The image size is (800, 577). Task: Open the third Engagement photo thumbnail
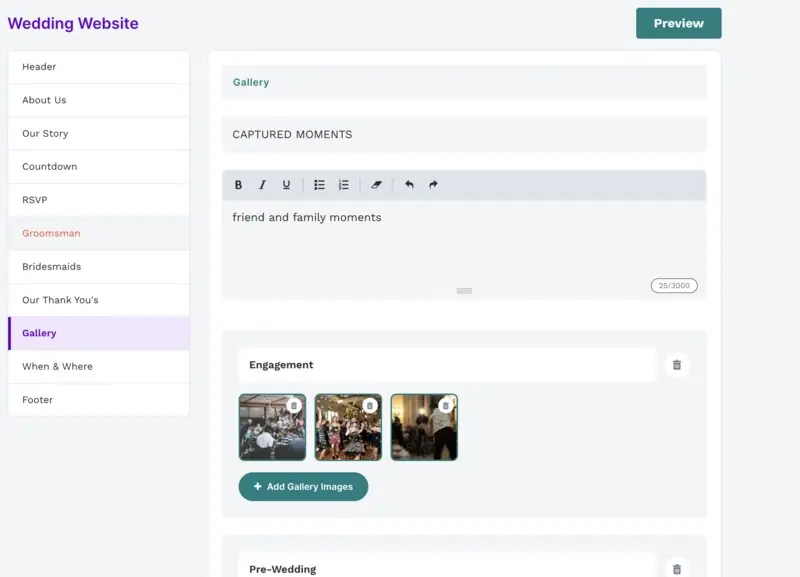(x=424, y=427)
